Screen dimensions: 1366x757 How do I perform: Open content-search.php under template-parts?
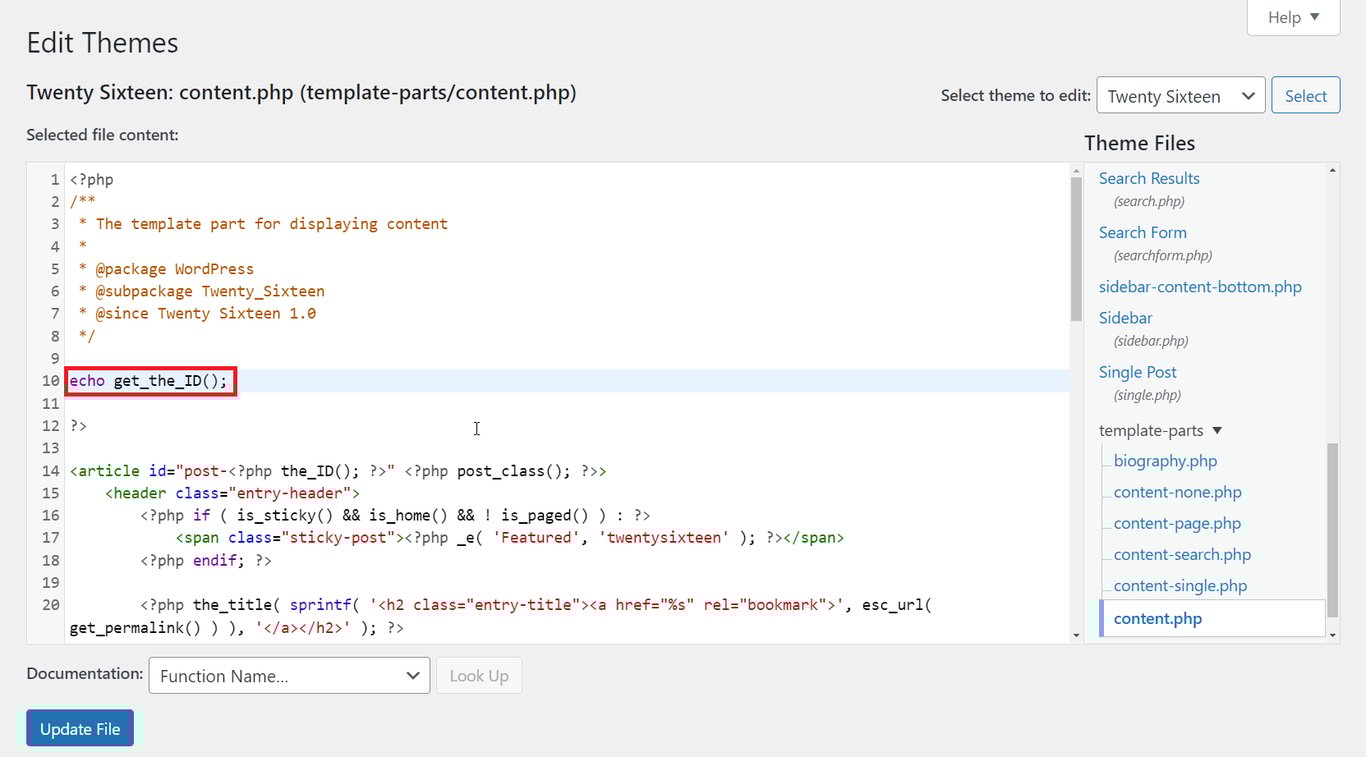pyautogui.click(x=1182, y=554)
